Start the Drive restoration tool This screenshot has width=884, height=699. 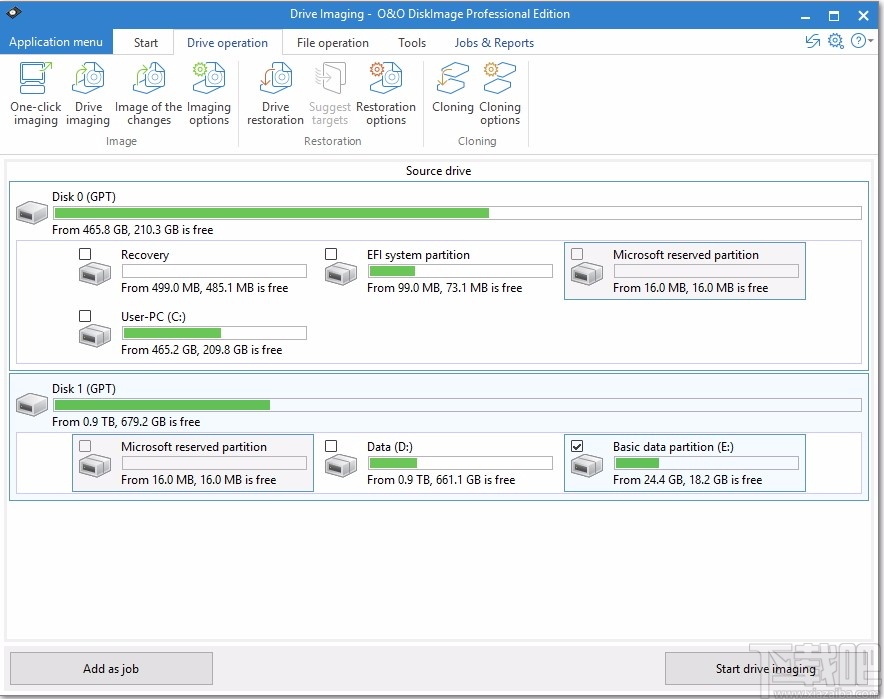274,92
